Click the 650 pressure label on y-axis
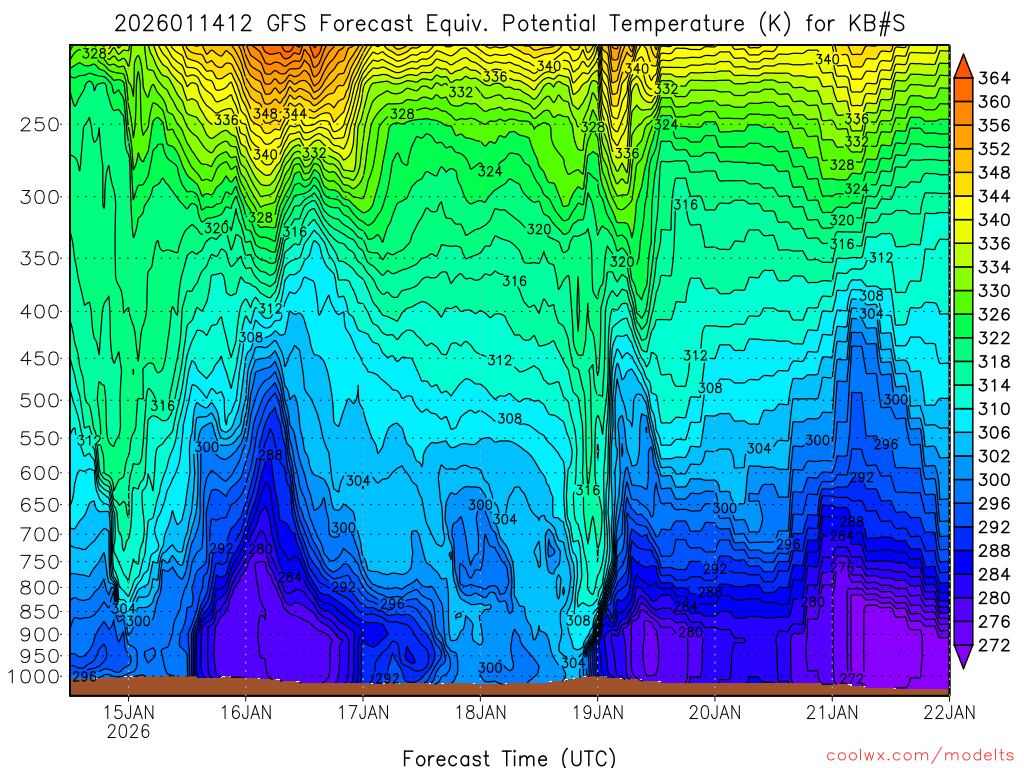The image size is (1024, 768). pos(40,505)
